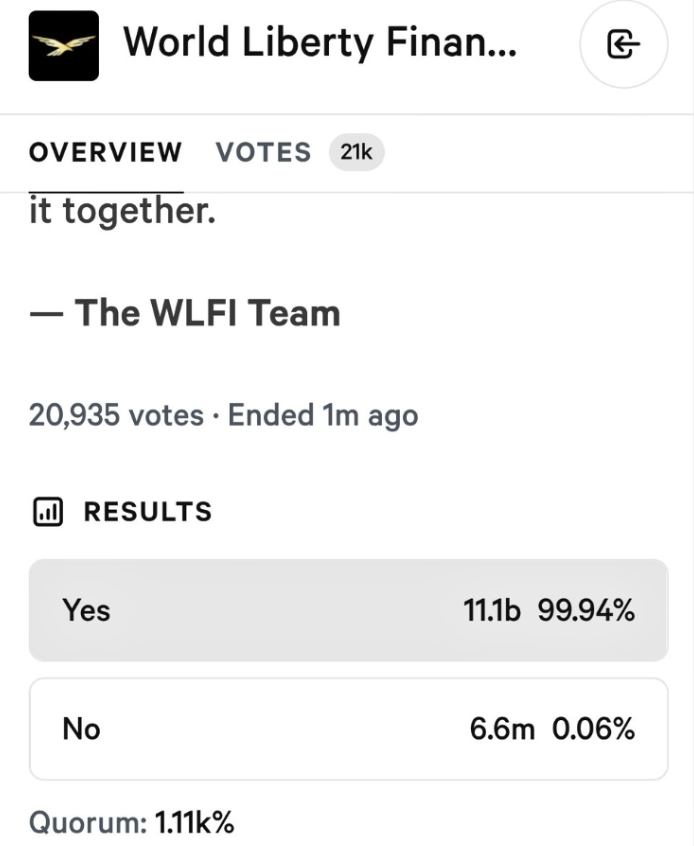Open the Votes tab

(x=264, y=152)
